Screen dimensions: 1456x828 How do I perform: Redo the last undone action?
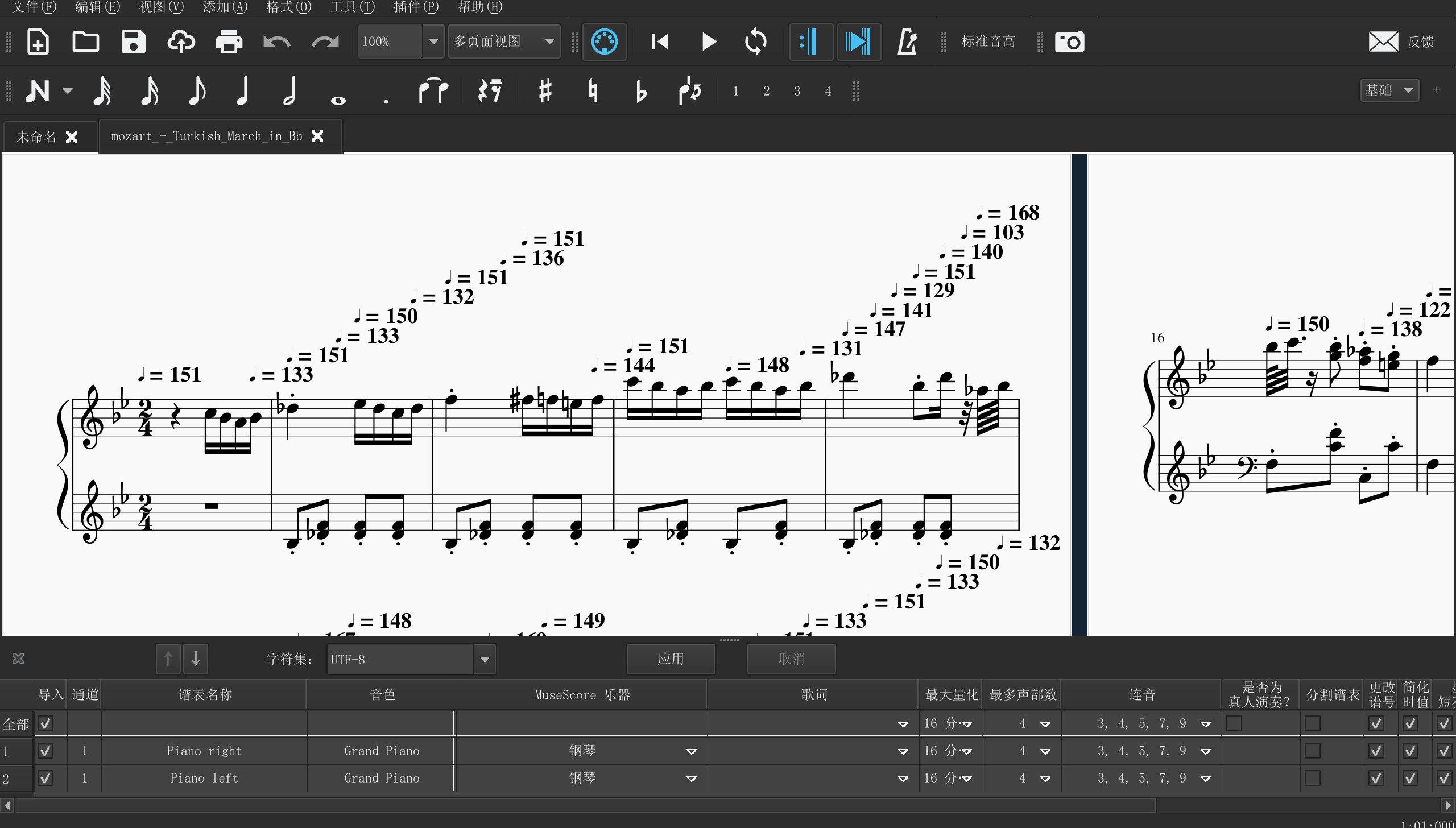tap(325, 42)
